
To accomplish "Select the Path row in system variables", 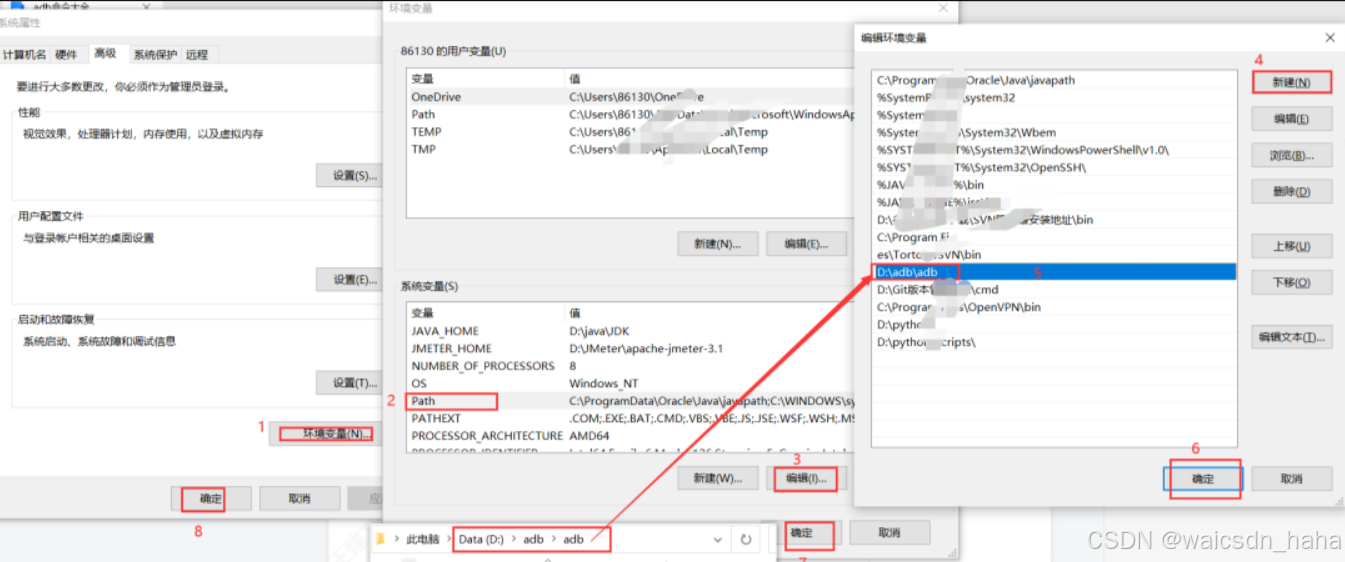I will tap(632, 401).
